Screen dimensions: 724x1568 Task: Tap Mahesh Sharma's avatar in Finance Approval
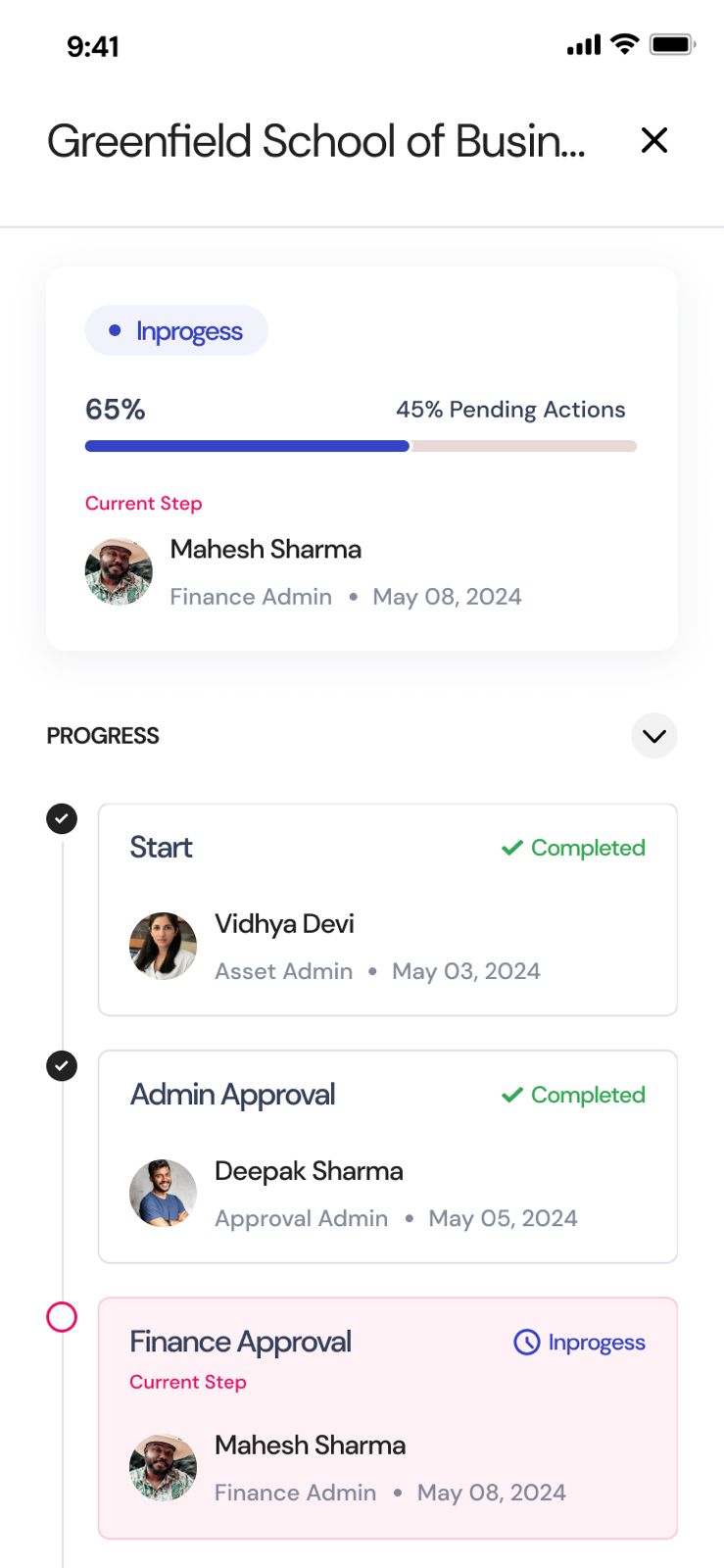pos(163,1468)
